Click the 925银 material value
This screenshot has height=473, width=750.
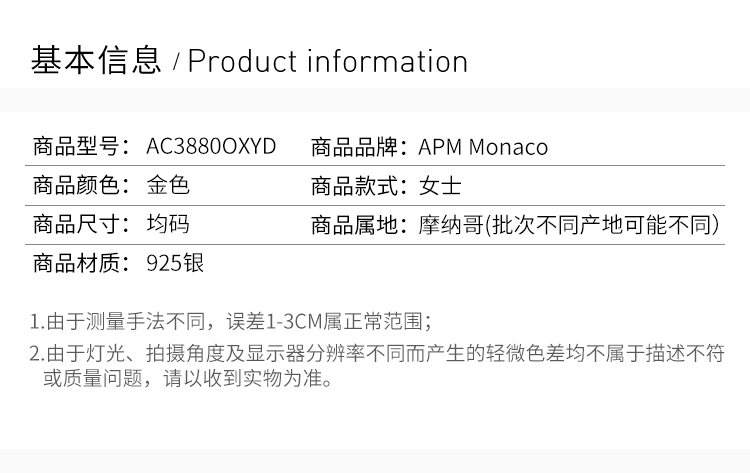pyautogui.click(x=176, y=264)
